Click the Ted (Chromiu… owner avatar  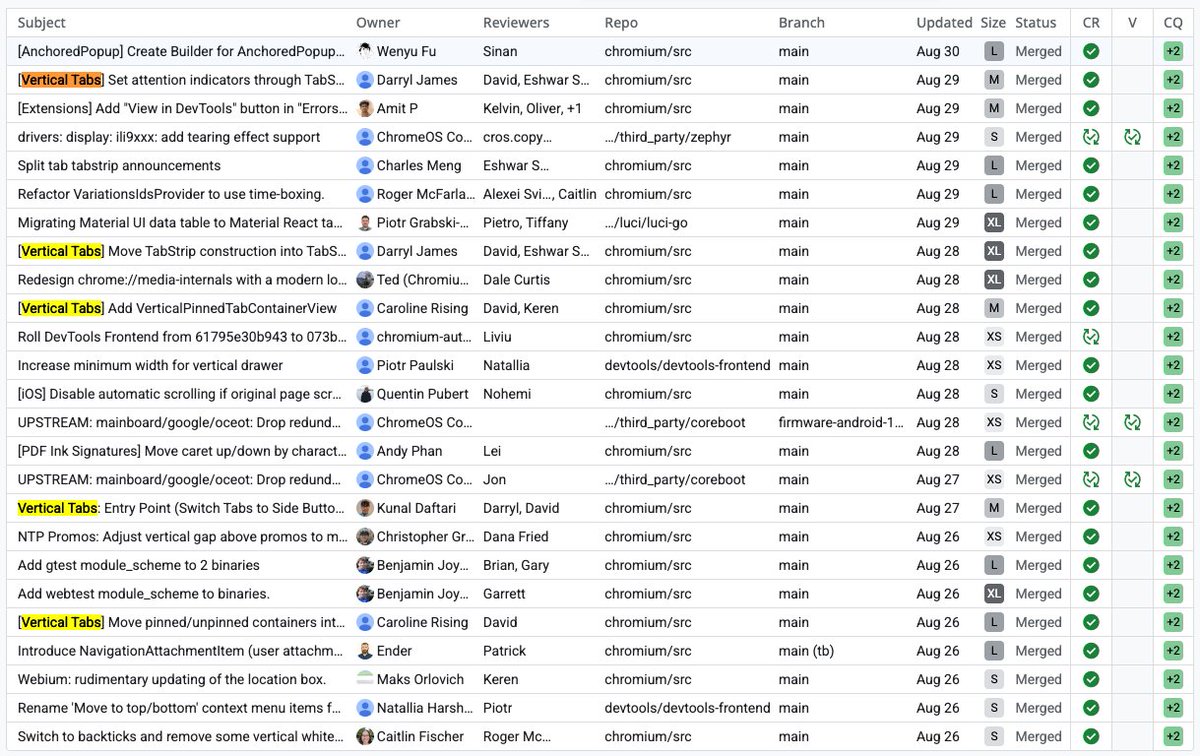click(x=365, y=280)
